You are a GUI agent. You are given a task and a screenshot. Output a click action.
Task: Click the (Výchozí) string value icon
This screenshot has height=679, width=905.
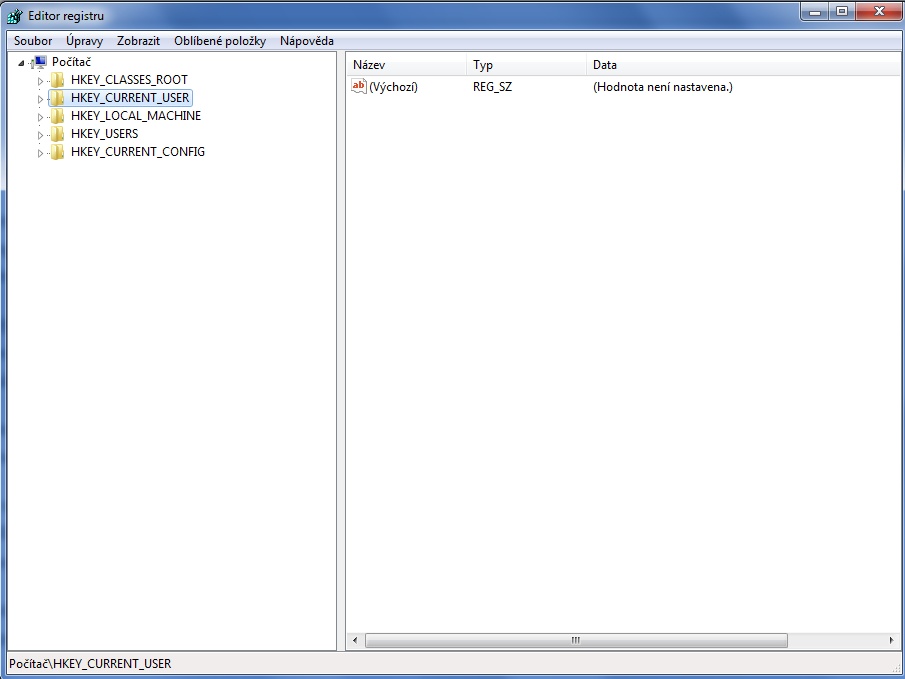point(359,87)
